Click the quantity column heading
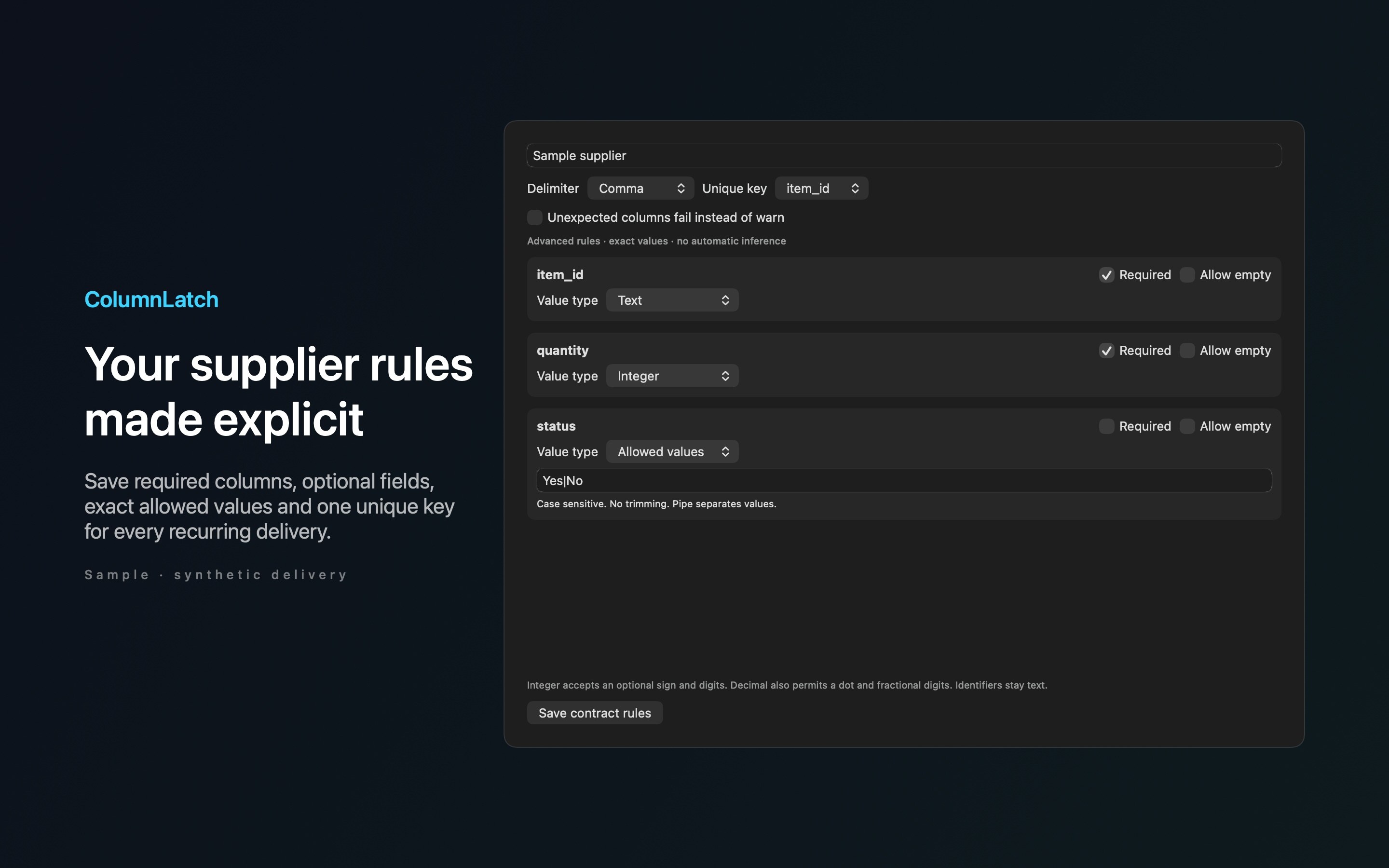 coord(562,351)
